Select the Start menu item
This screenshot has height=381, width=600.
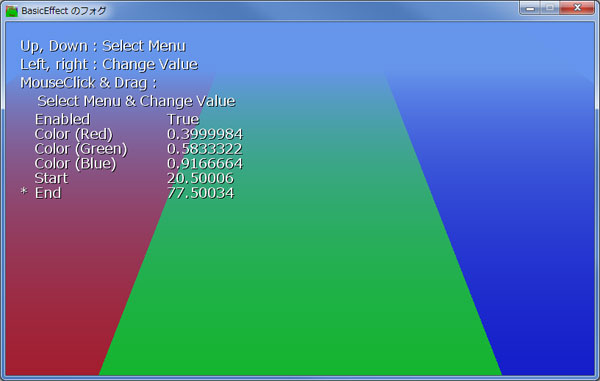tap(51, 178)
